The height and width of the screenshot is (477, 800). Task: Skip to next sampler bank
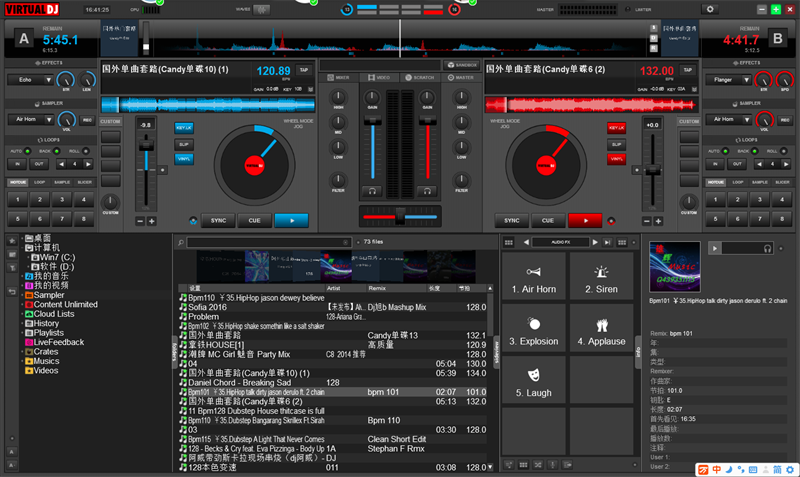click(595, 242)
